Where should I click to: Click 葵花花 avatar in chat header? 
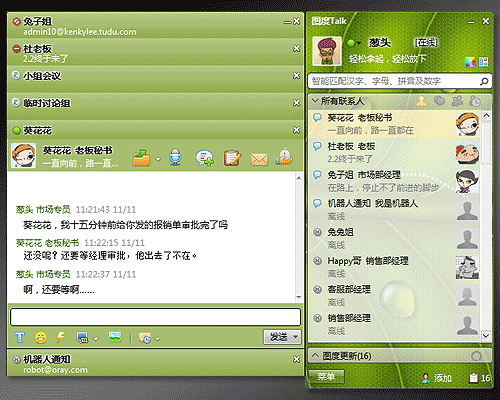click(x=23, y=155)
